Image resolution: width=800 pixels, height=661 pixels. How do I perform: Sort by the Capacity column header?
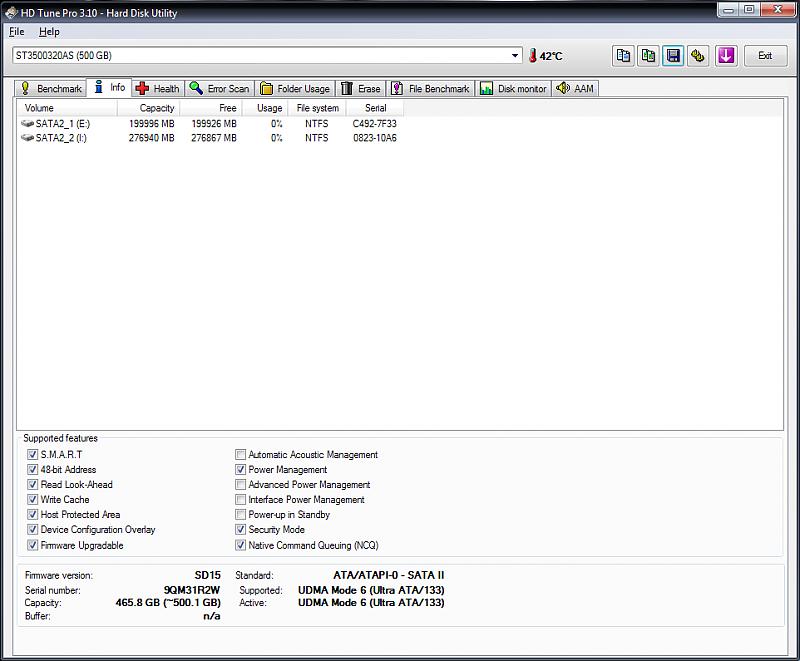pyautogui.click(x=148, y=108)
